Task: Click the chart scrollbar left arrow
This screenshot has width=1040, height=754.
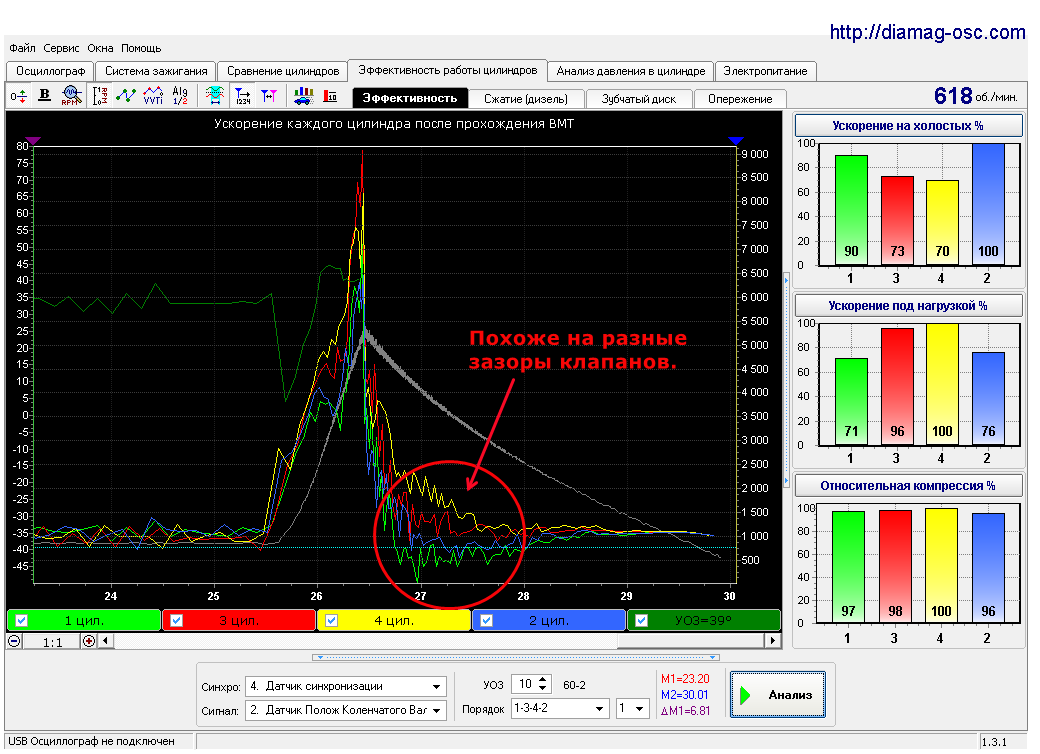Action: coord(106,641)
